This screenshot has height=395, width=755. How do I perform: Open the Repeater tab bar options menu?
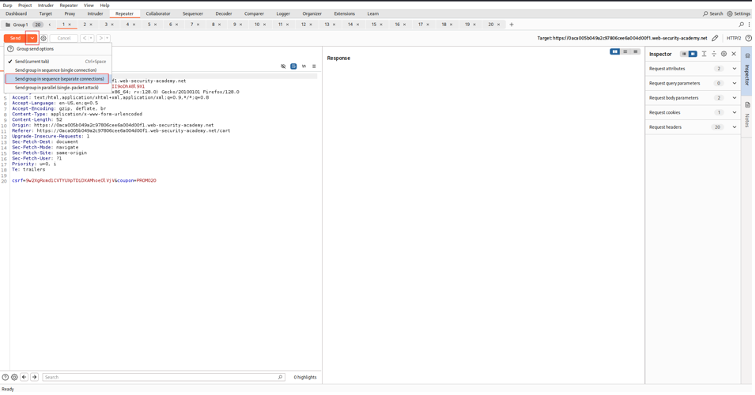pos(749,25)
